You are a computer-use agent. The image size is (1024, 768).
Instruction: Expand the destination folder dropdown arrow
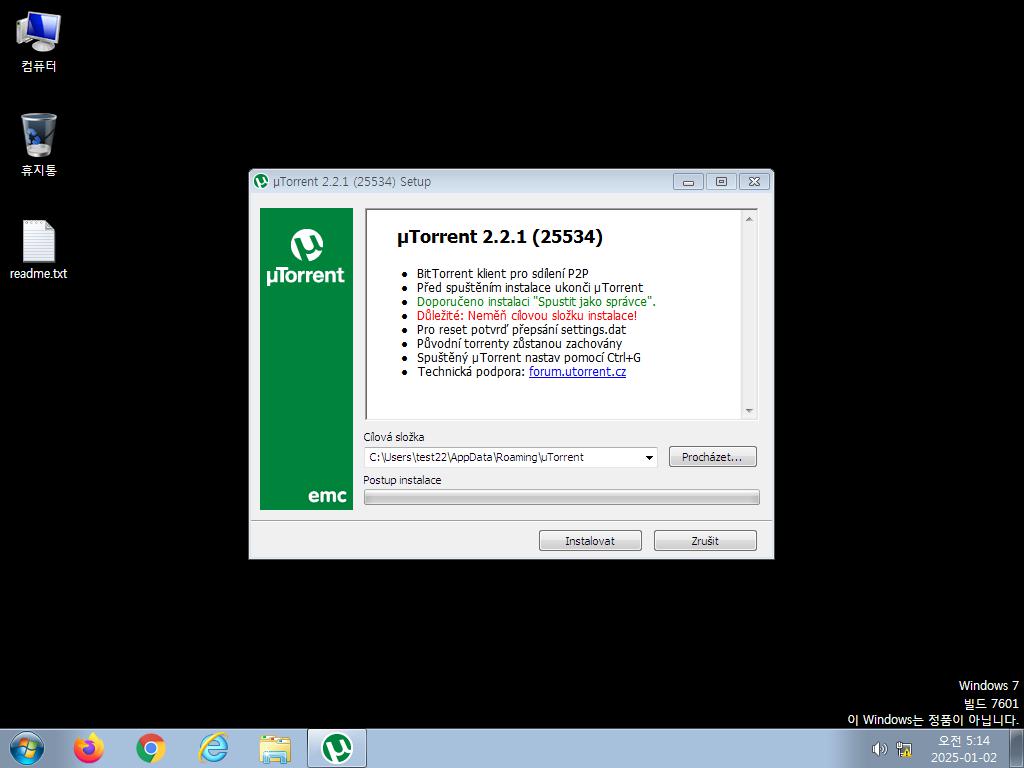pos(649,457)
